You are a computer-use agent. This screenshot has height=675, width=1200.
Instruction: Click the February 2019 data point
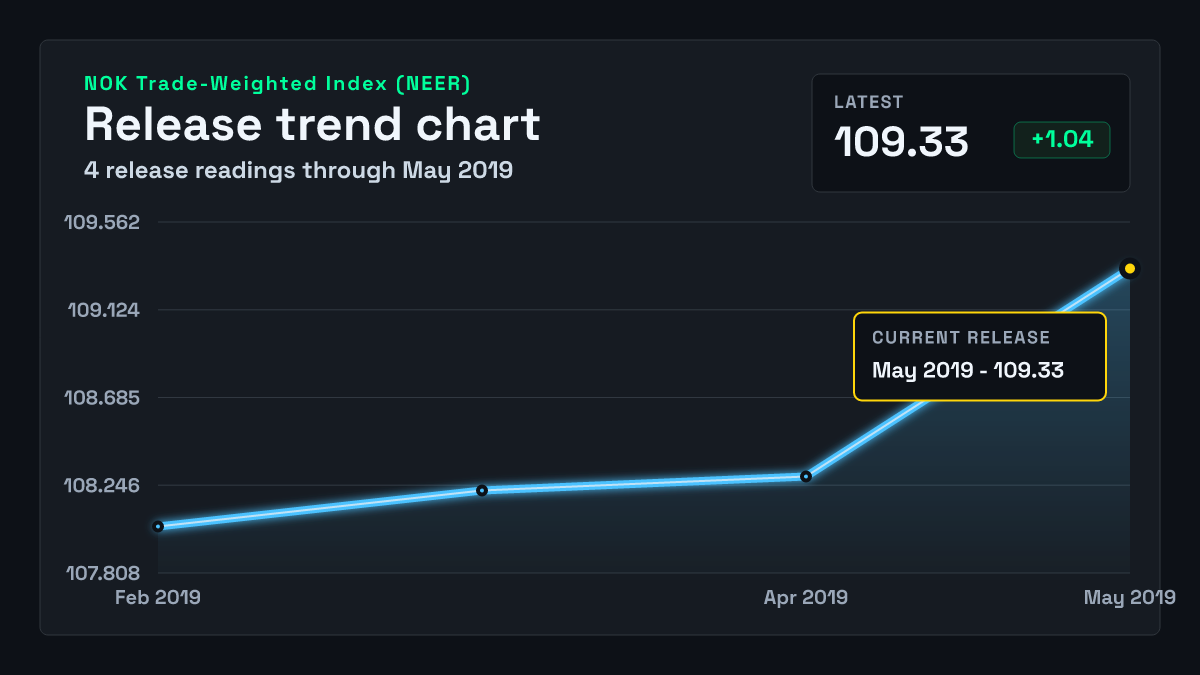coord(158,526)
